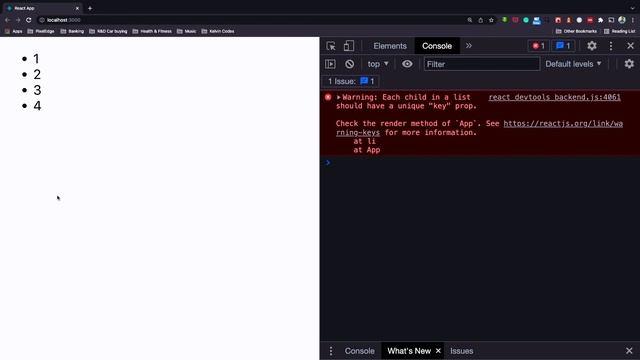Open a new browser tab
Image resolution: width=640 pixels, height=360 pixels.
tap(90, 8)
